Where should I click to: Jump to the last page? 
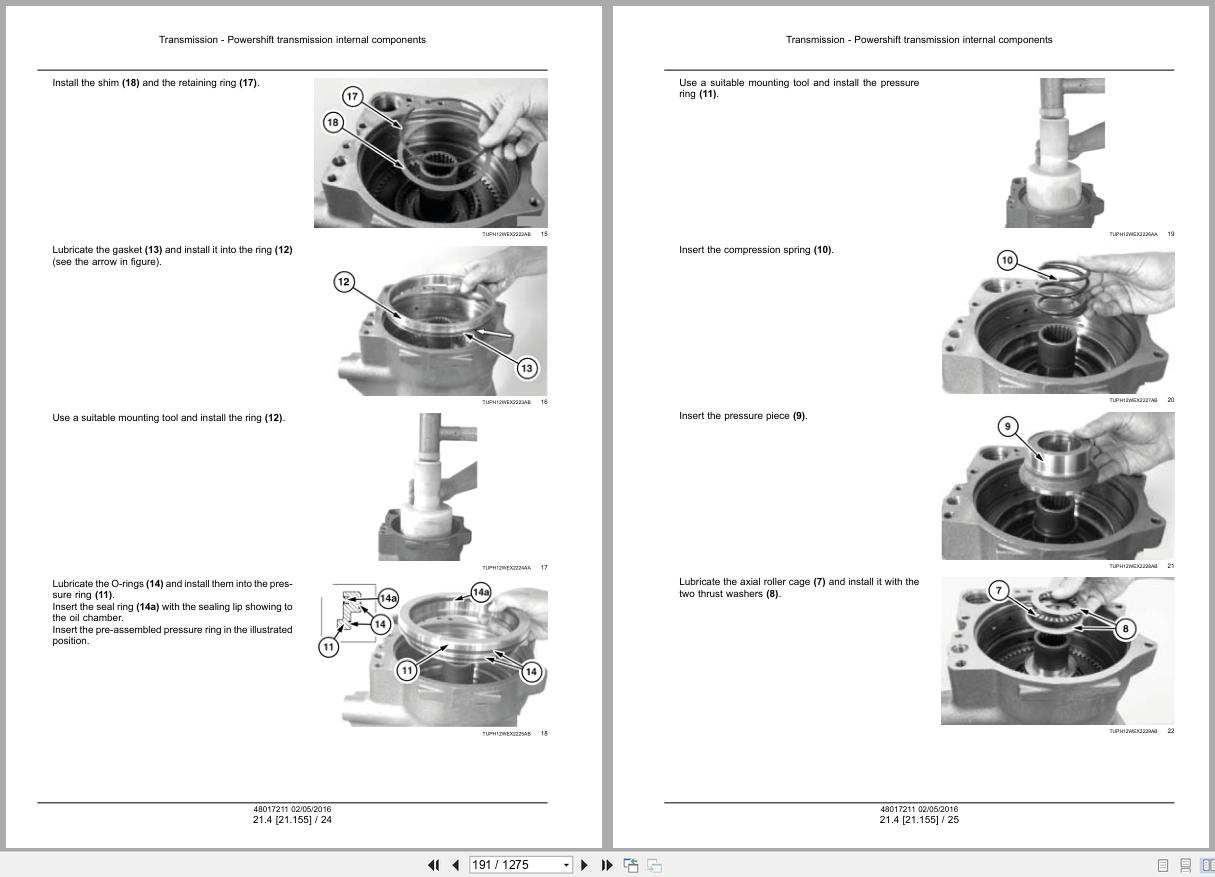click(607, 865)
